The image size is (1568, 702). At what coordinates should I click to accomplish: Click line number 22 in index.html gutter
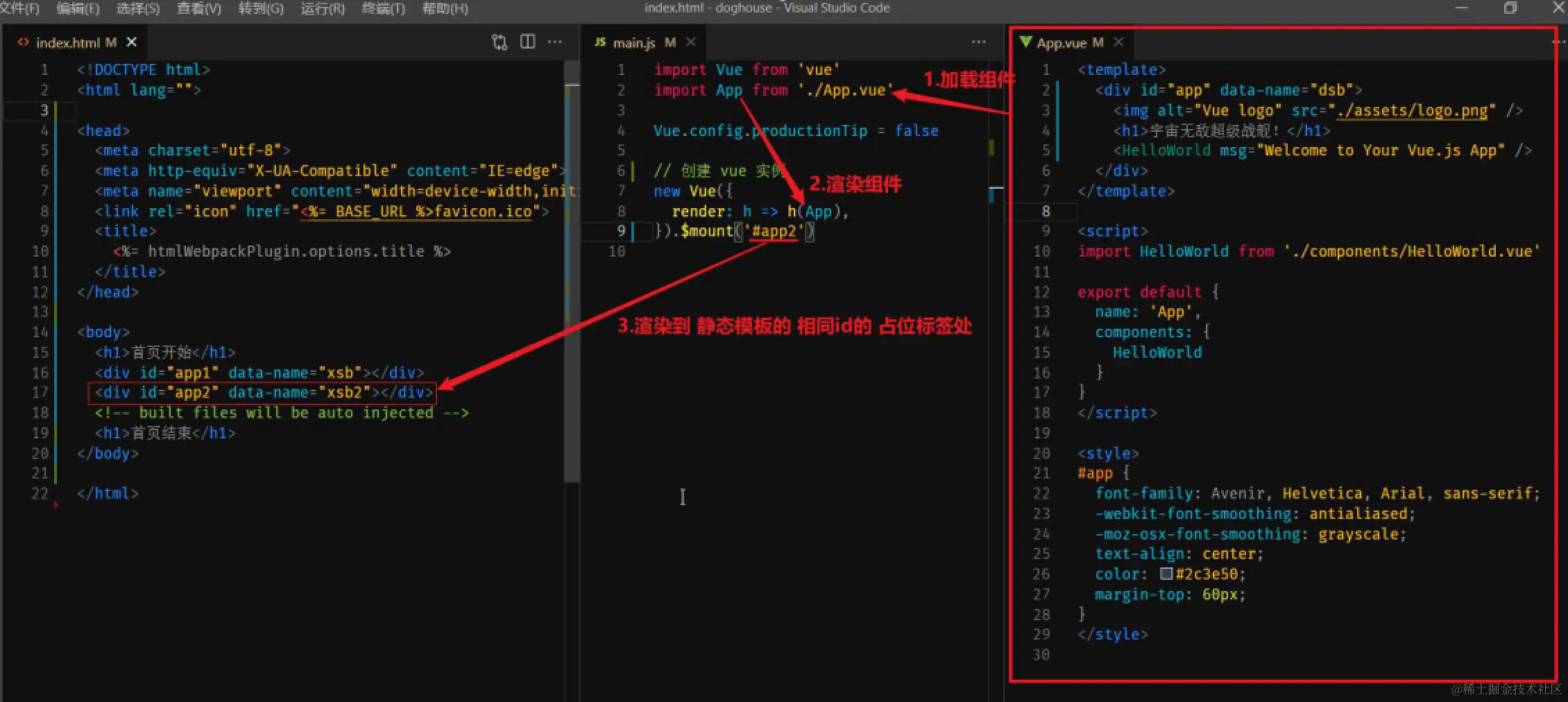[40, 493]
